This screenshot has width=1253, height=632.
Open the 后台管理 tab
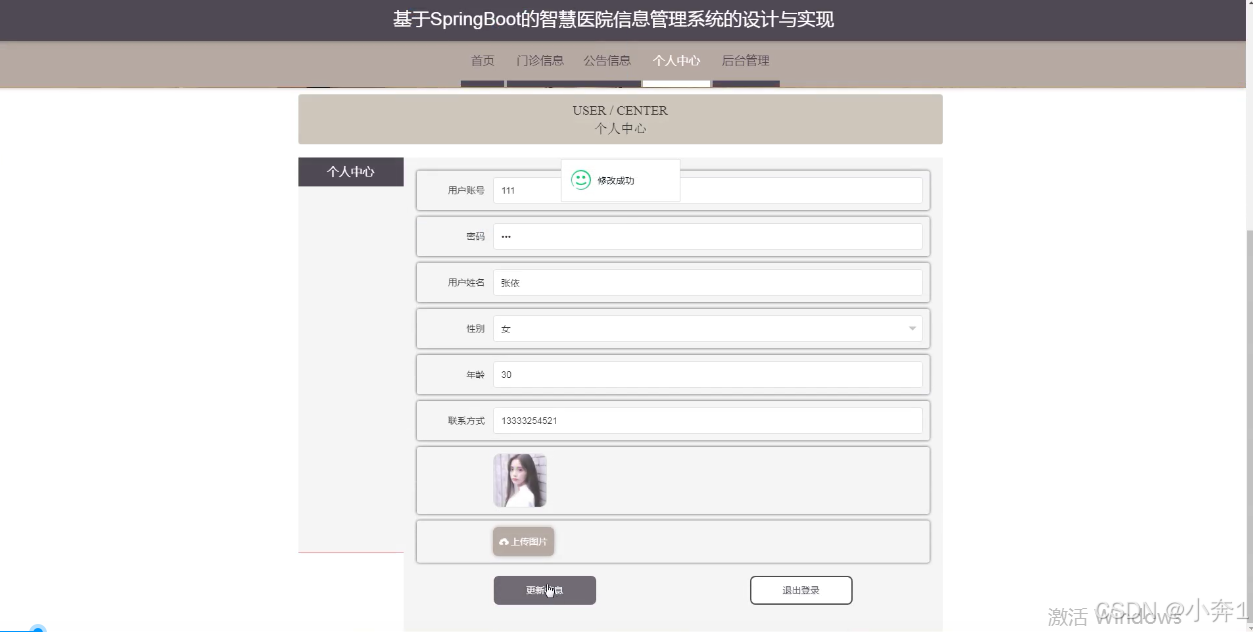click(x=745, y=60)
